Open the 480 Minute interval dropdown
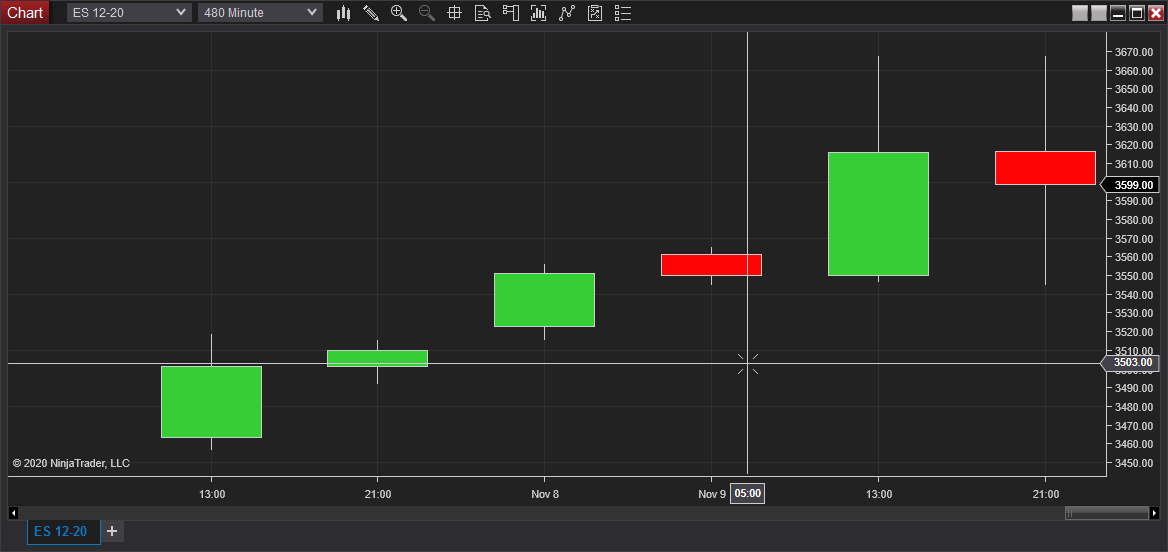This screenshot has height=552, width=1168. (260, 13)
